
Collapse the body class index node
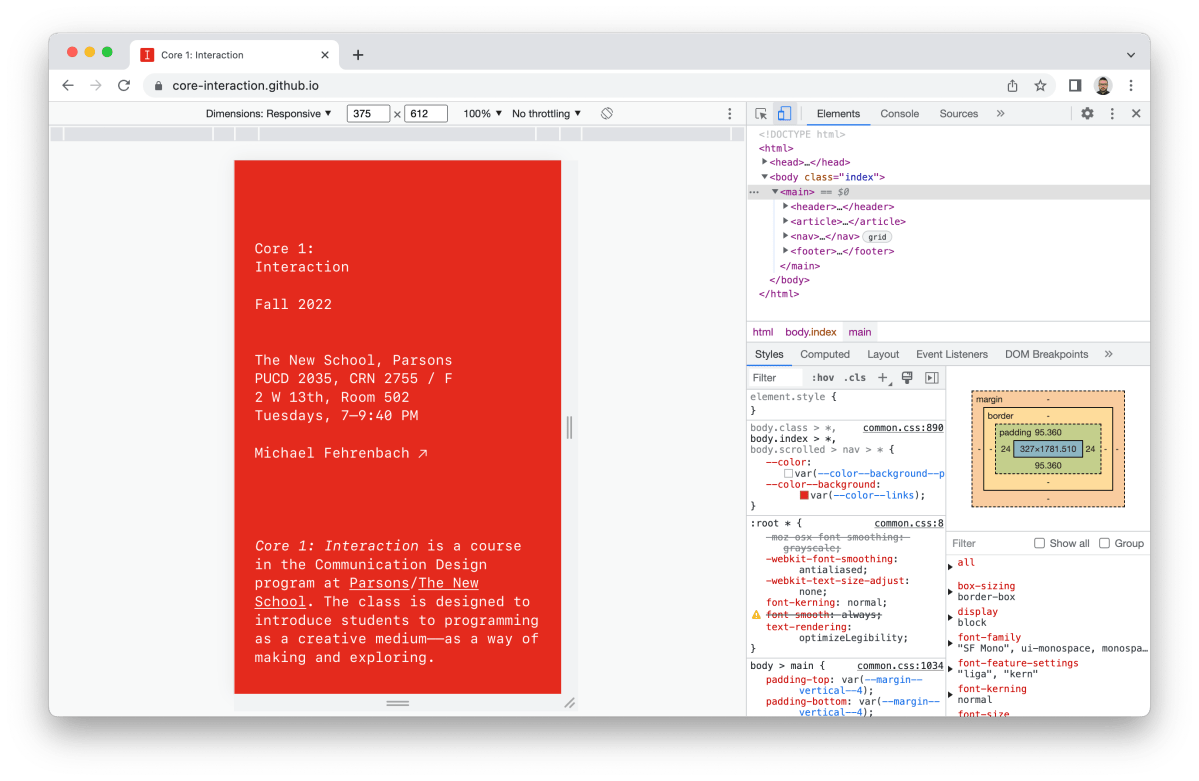point(764,177)
